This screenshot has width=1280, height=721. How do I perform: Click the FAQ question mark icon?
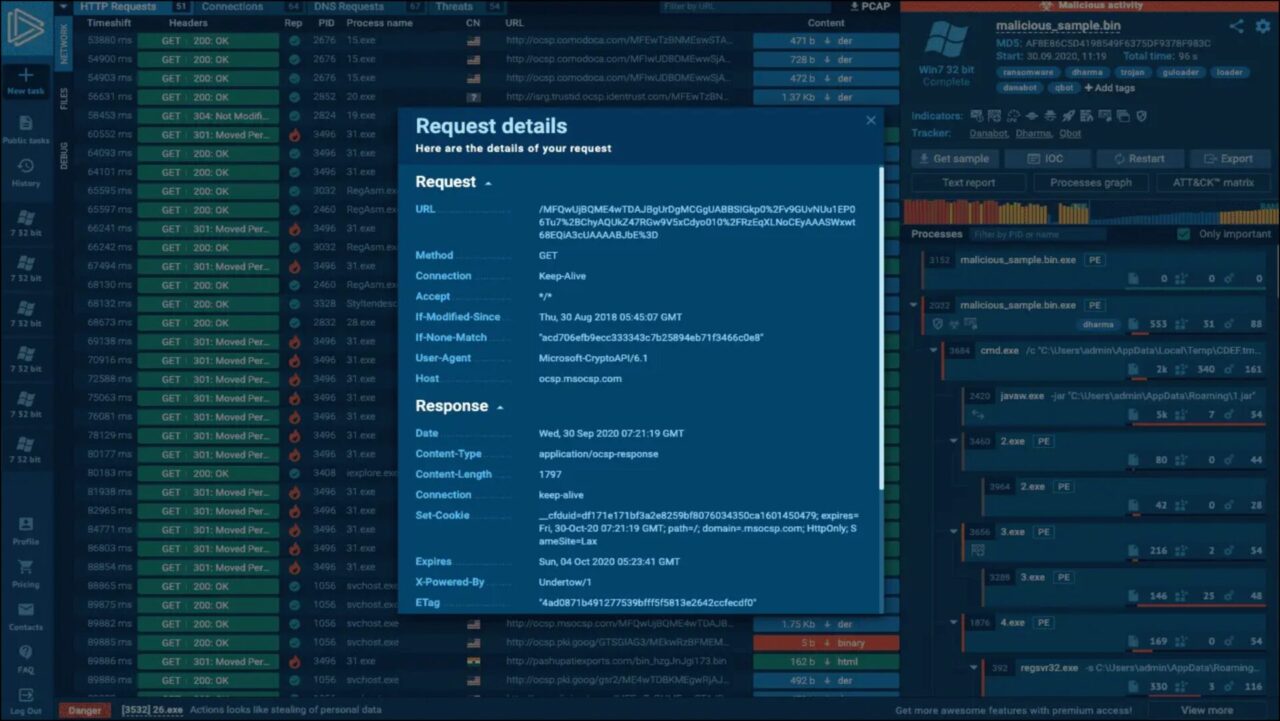26,652
